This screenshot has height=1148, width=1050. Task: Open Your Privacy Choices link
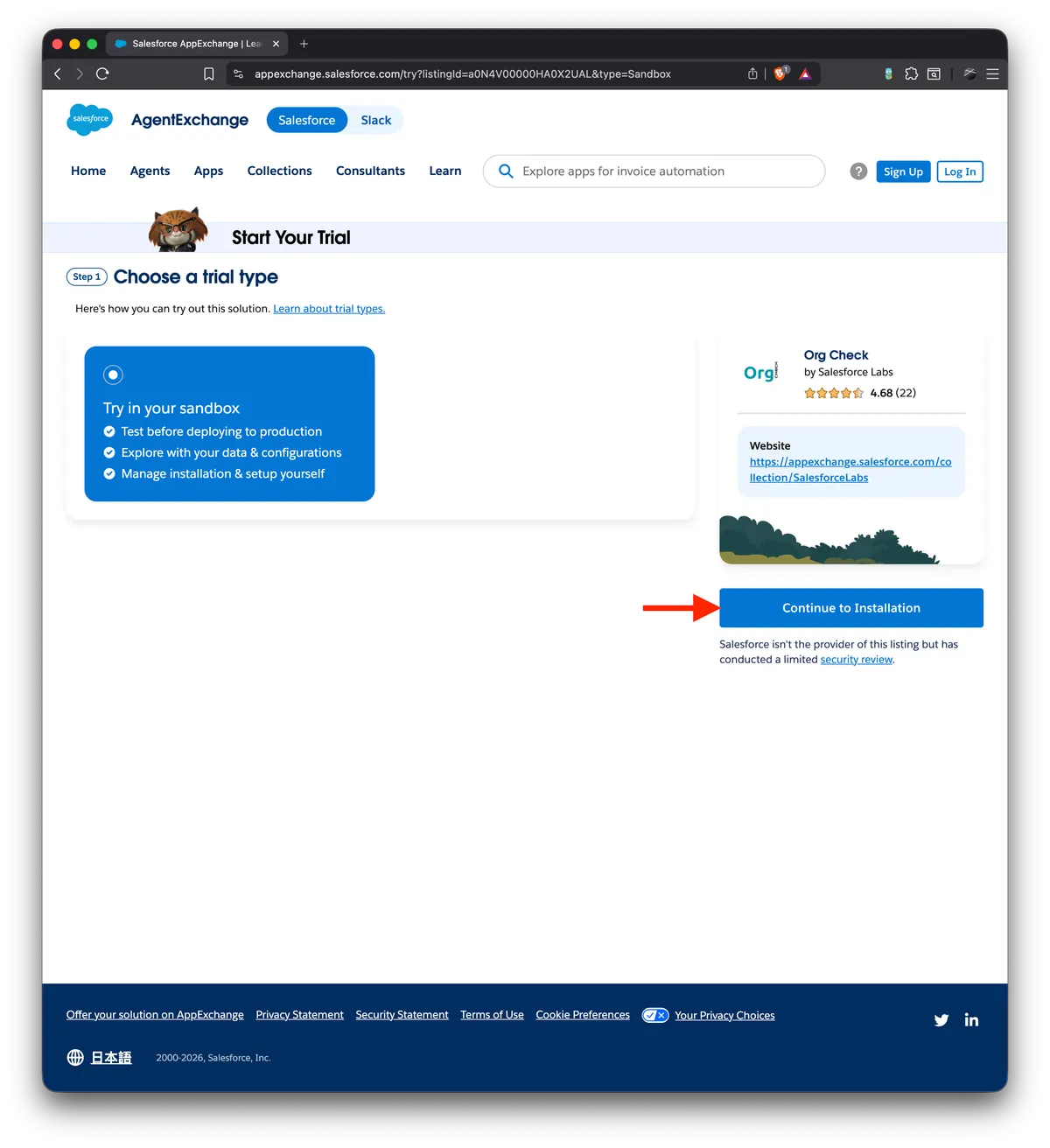click(724, 1016)
